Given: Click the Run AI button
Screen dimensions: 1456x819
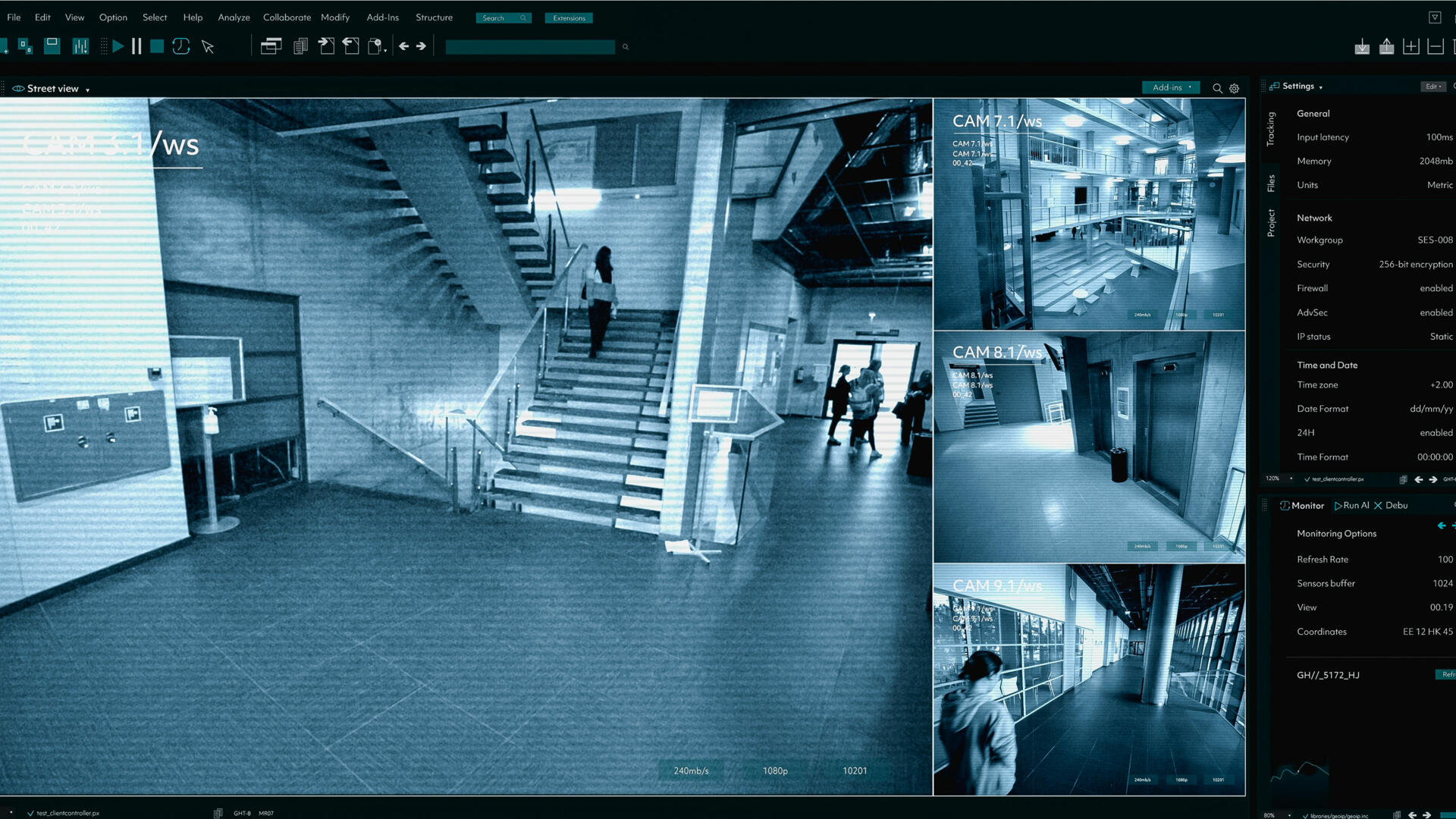Looking at the screenshot, I should click(1352, 506).
